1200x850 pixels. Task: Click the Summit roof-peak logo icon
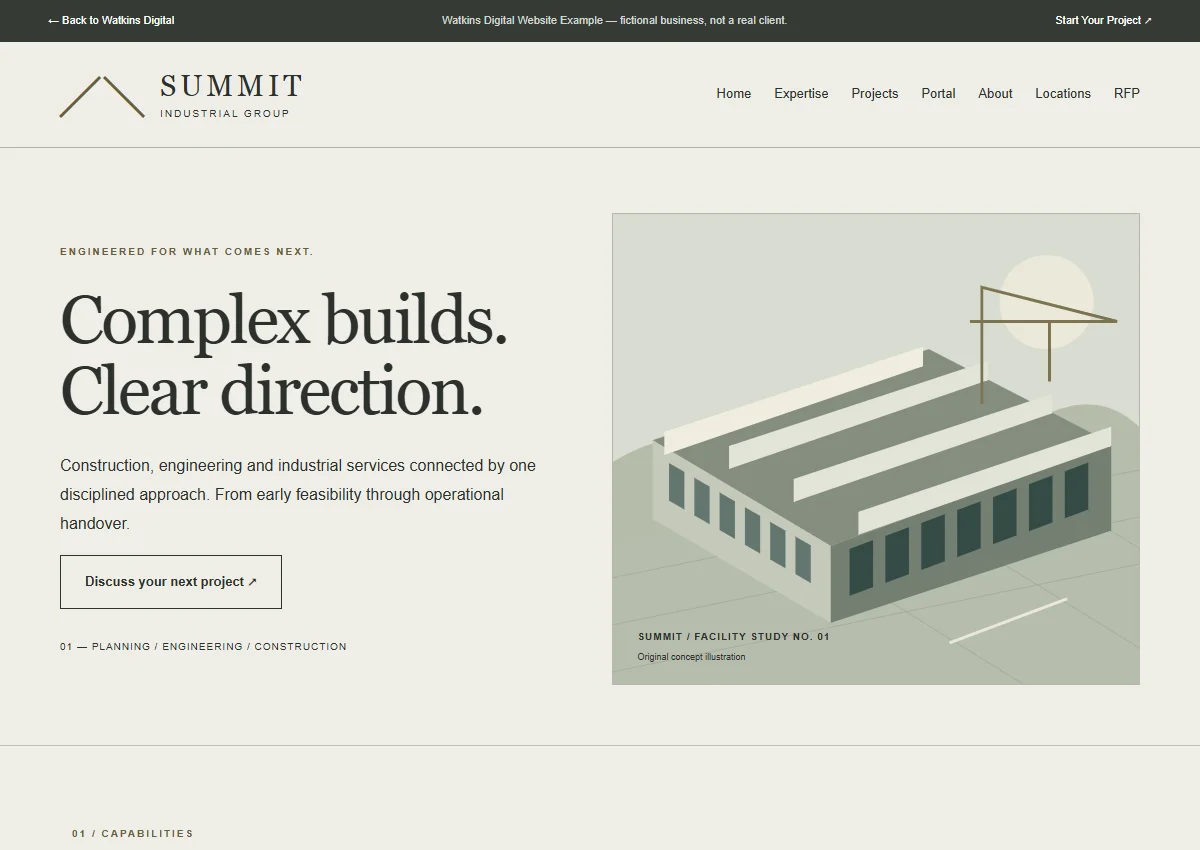pos(102,97)
